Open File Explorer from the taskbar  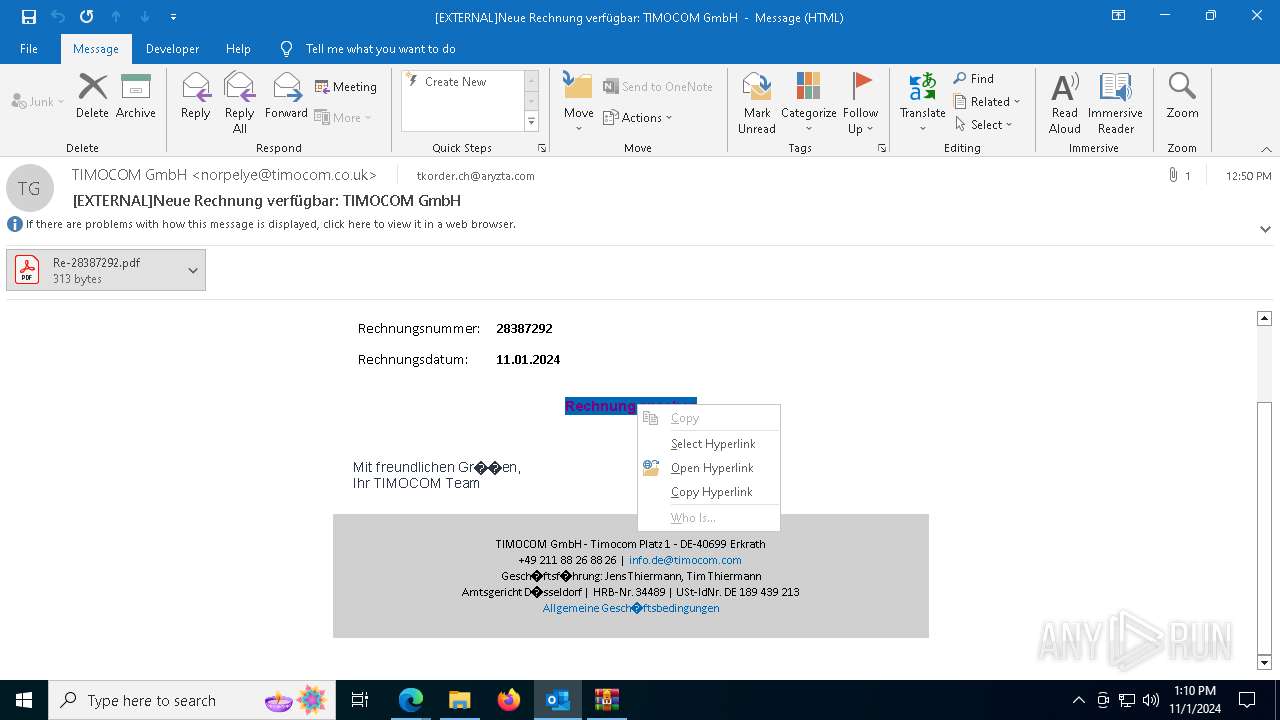click(x=460, y=700)
